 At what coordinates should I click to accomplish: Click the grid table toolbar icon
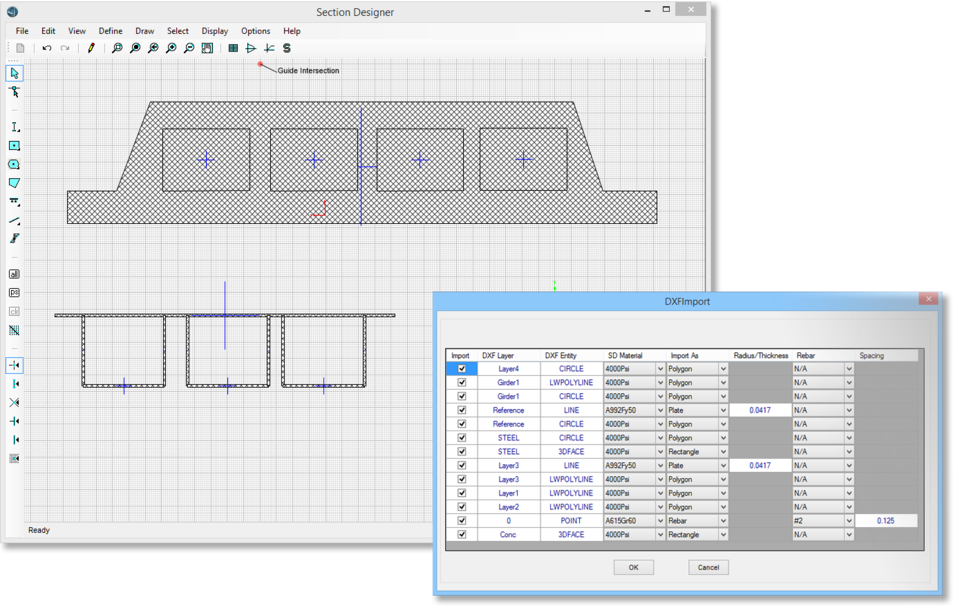click(233, 48)
